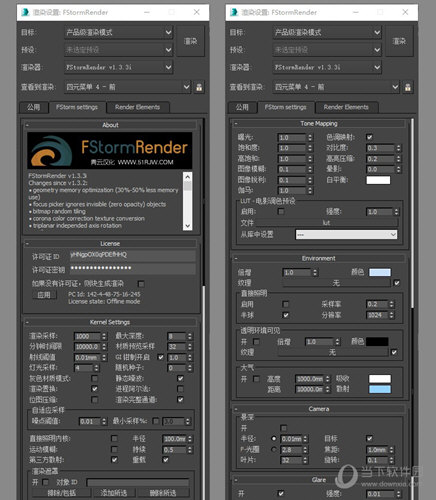Open the 白平衡 white balance color swatch
The image size is (436, 500).
click(x=378, y=180)
